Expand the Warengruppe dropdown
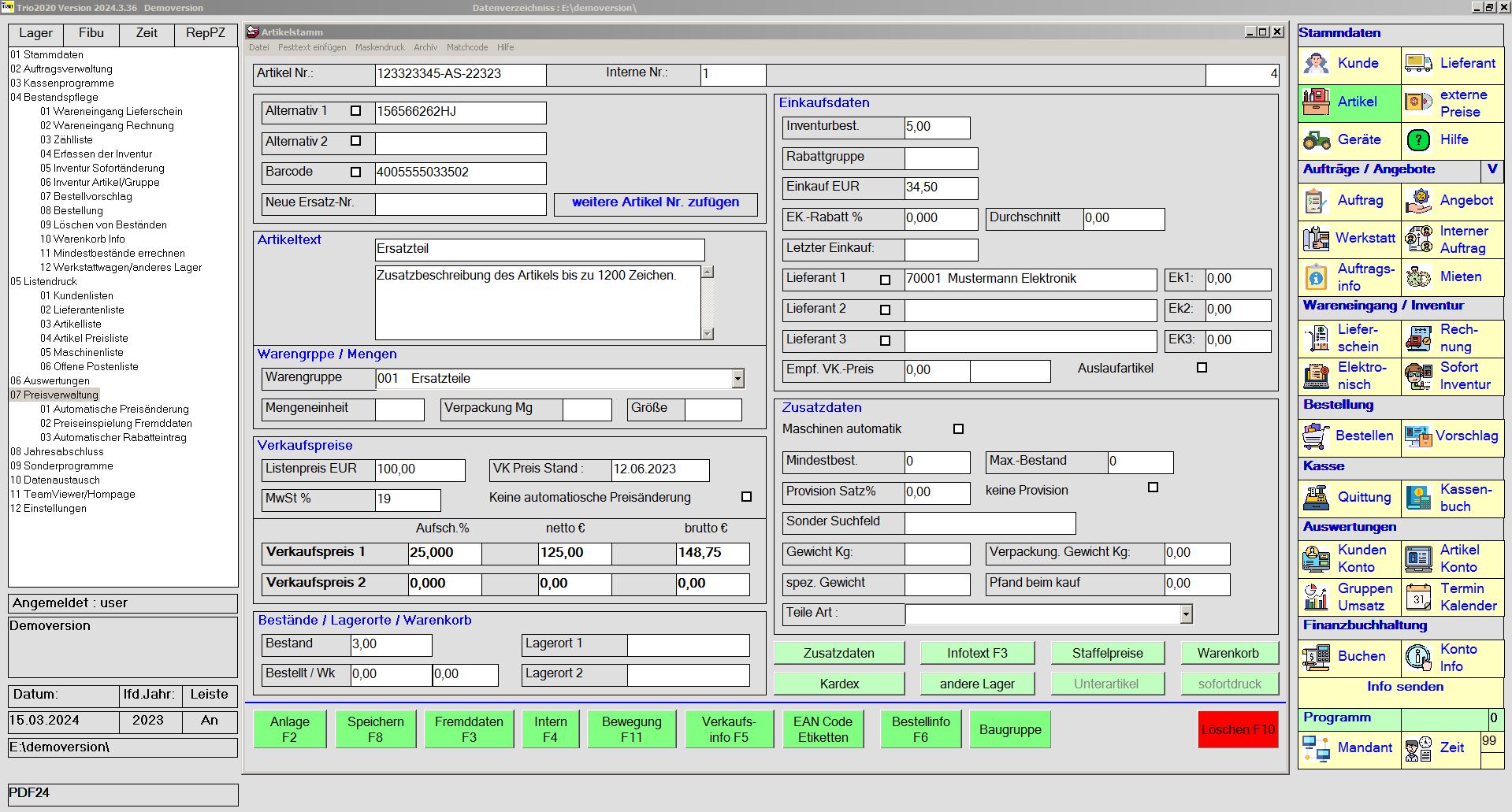Viewport: 1512px width, 812px height. [x=737, y=379]
